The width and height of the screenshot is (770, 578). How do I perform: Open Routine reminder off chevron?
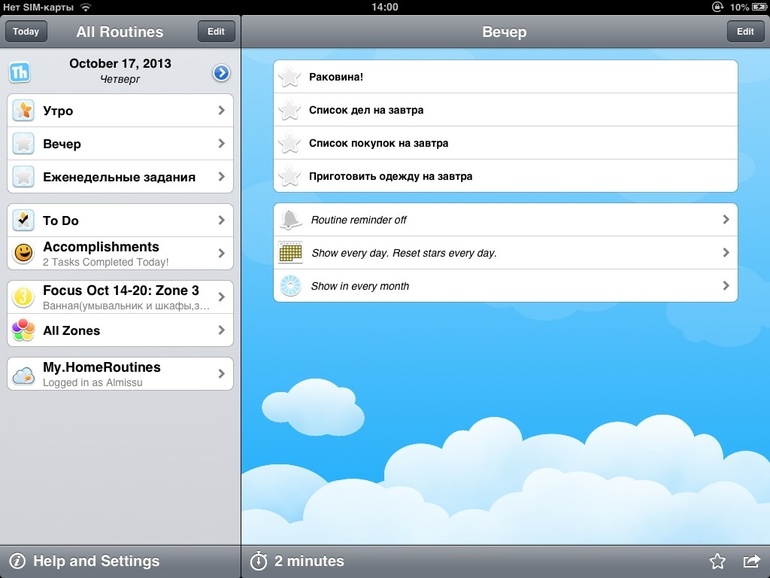[726, 220]
